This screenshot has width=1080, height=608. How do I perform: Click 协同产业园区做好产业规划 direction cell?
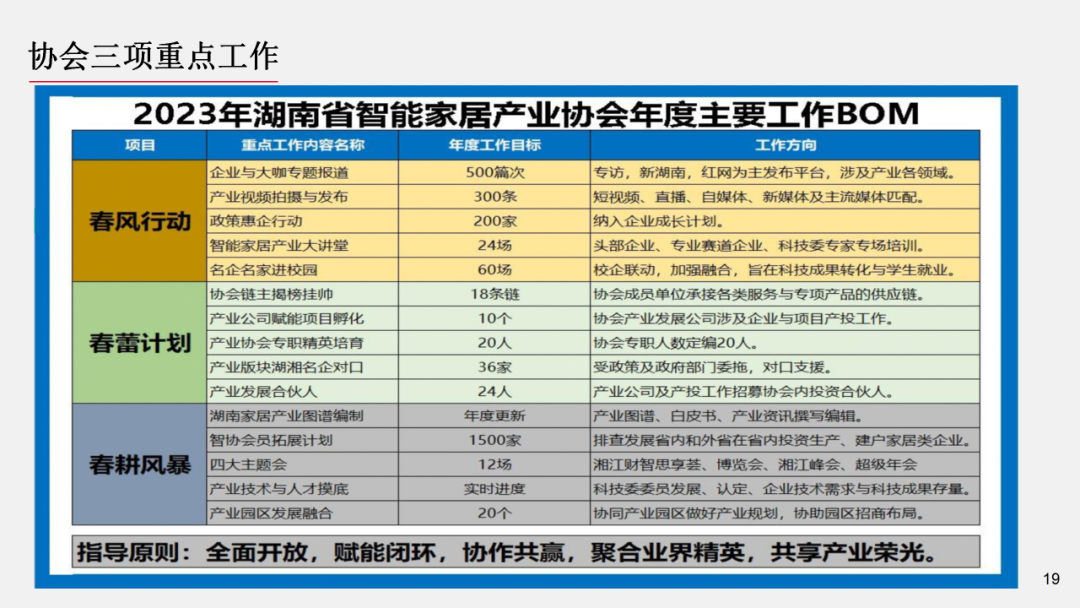coord(785,513)
